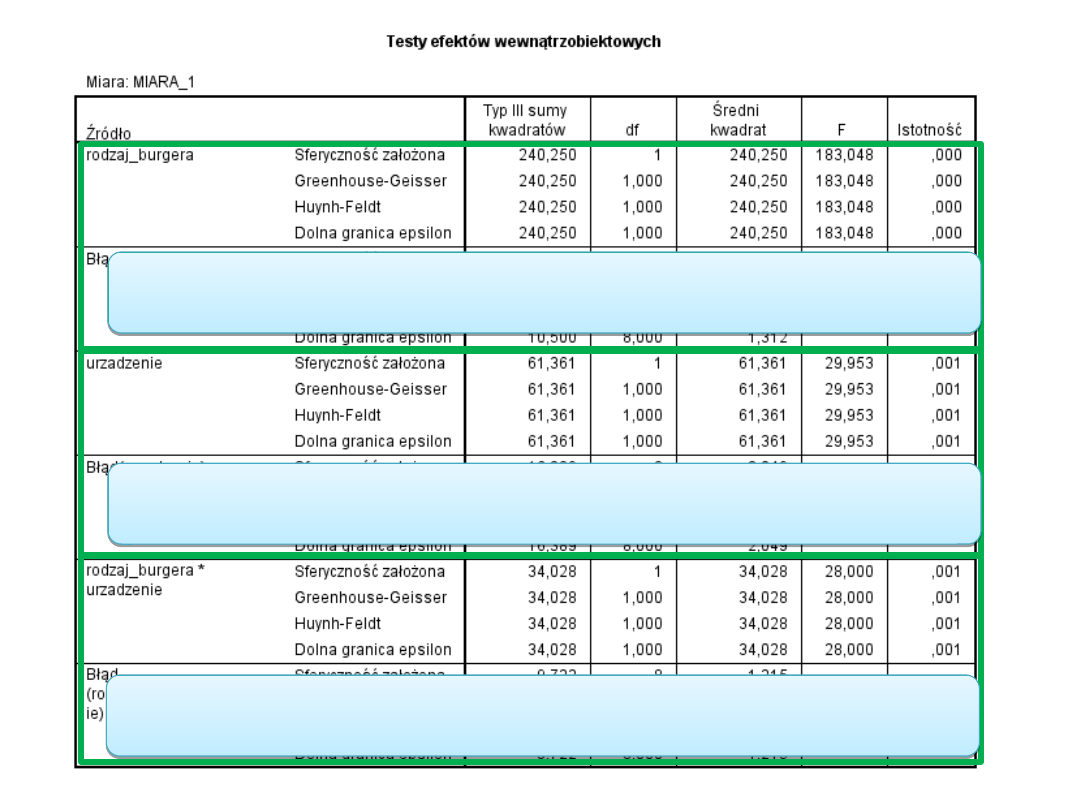Click the 'F' column header
Screen dimensions: 1080x810
[x=843, y=130]
